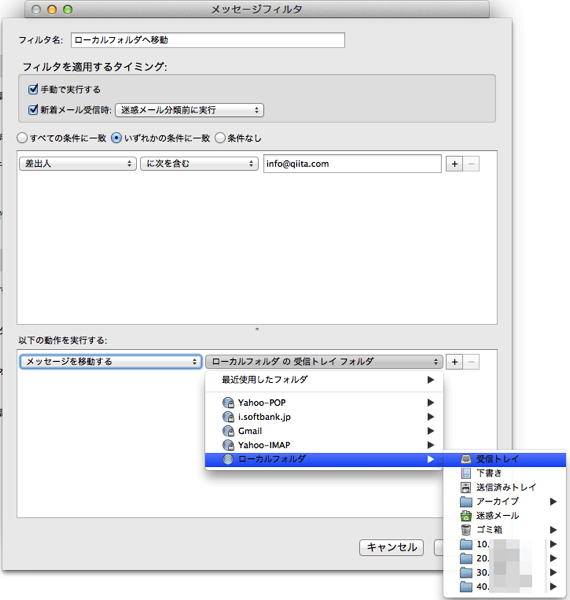Select 受信トレイ in submenu
570x600 pixels.
click(505, 459)
